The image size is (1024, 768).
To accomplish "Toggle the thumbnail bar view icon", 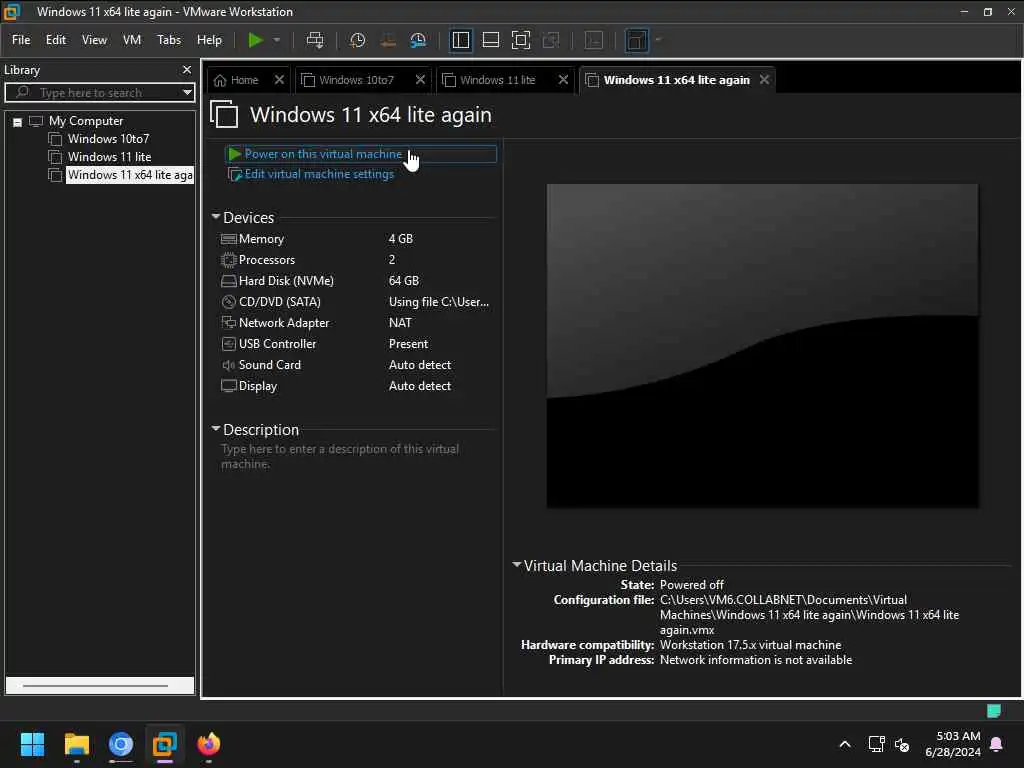I will 490,40.
